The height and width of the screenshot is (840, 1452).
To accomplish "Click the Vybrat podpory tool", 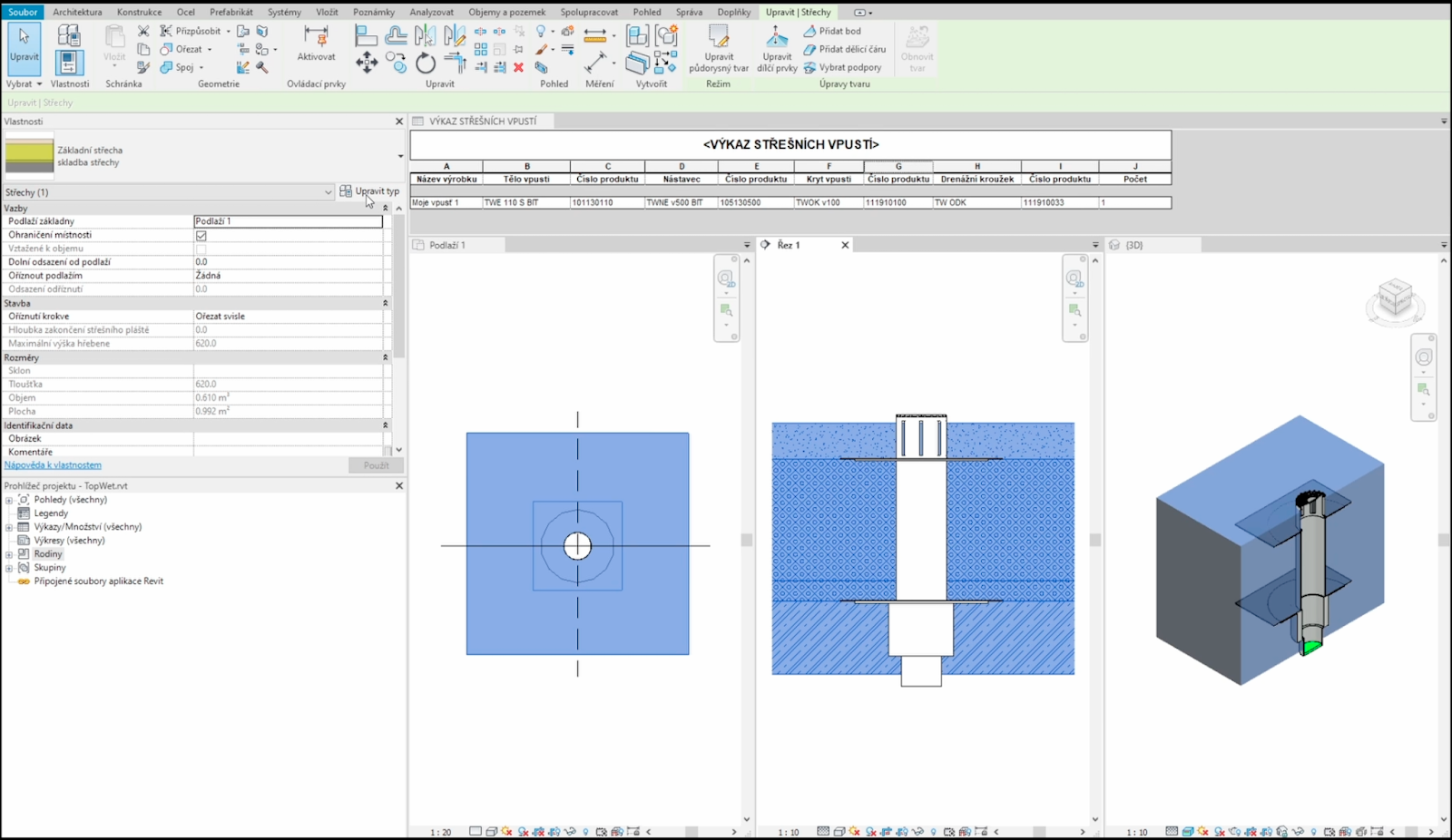I will (841, 67).
